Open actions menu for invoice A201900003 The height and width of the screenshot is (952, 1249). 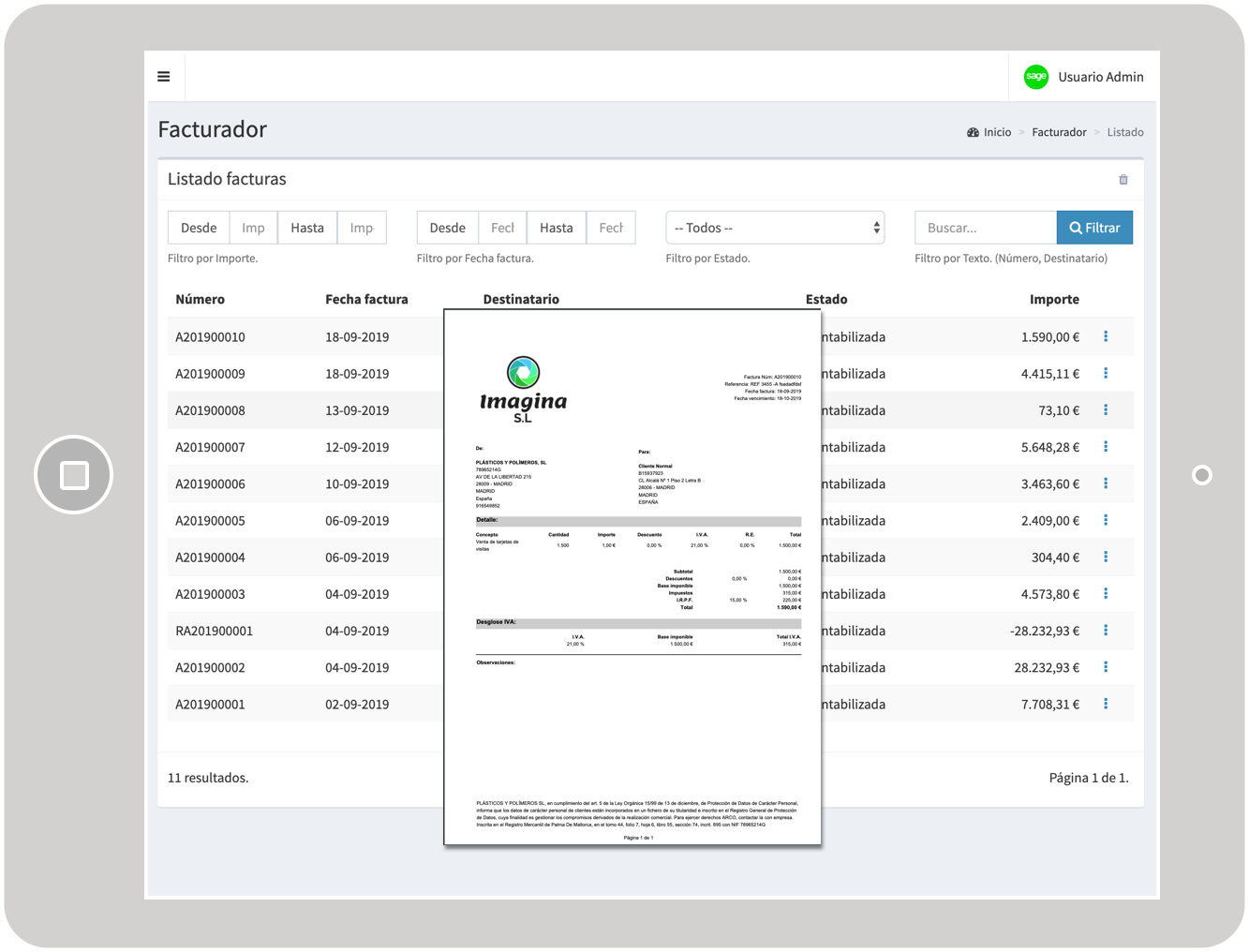[1106, 593]
